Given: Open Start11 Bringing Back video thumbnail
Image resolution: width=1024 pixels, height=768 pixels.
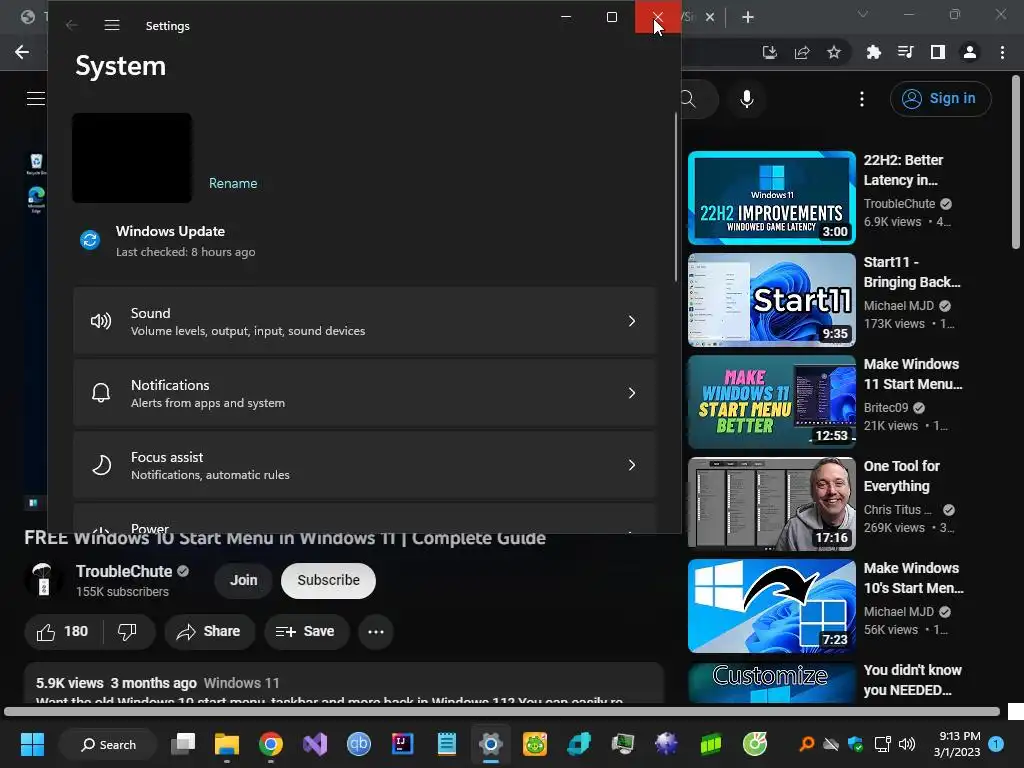Looking at the screenshot, I should pos(771,300).
